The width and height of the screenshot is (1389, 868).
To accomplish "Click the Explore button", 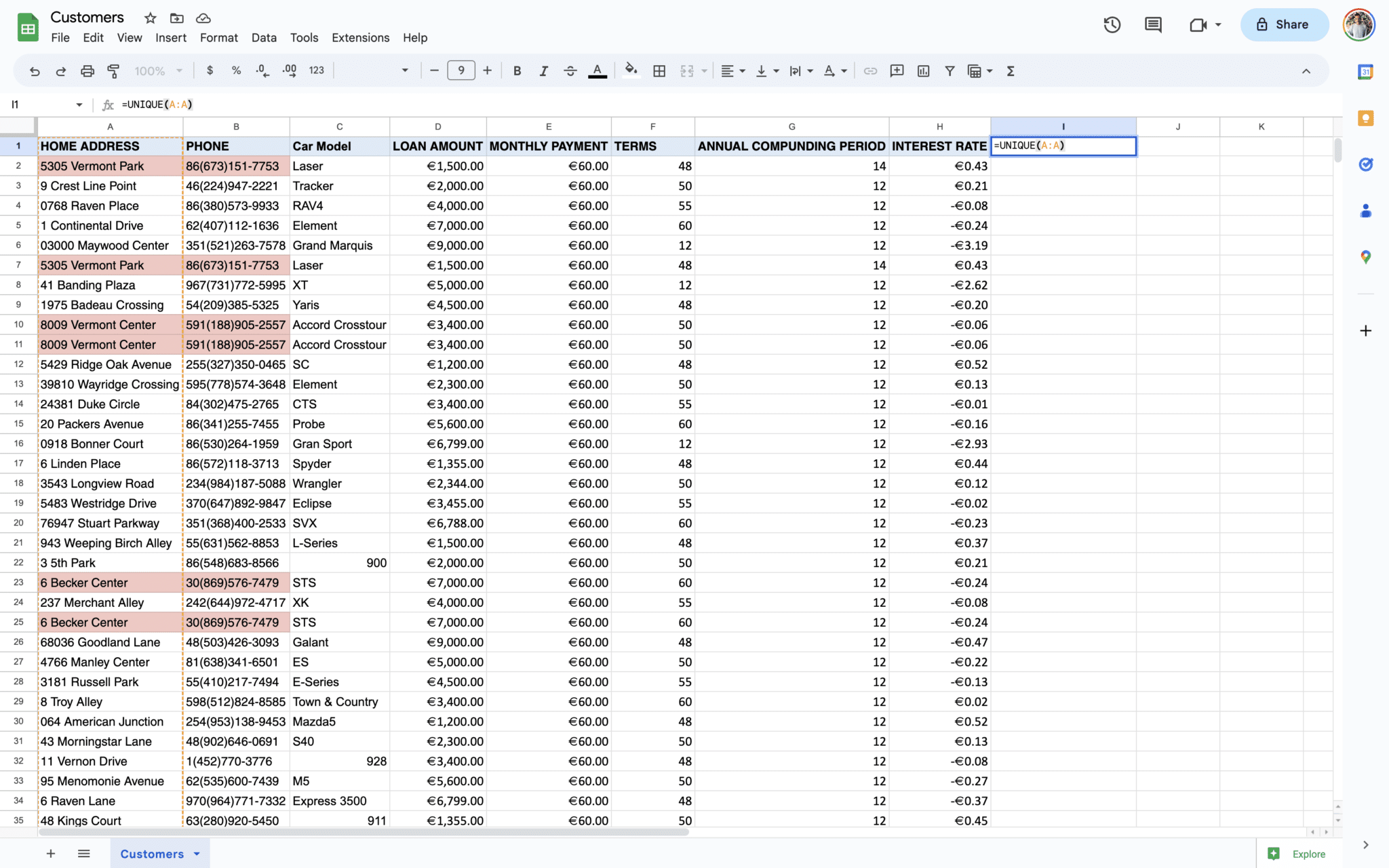I will (x=1296, y=854).
